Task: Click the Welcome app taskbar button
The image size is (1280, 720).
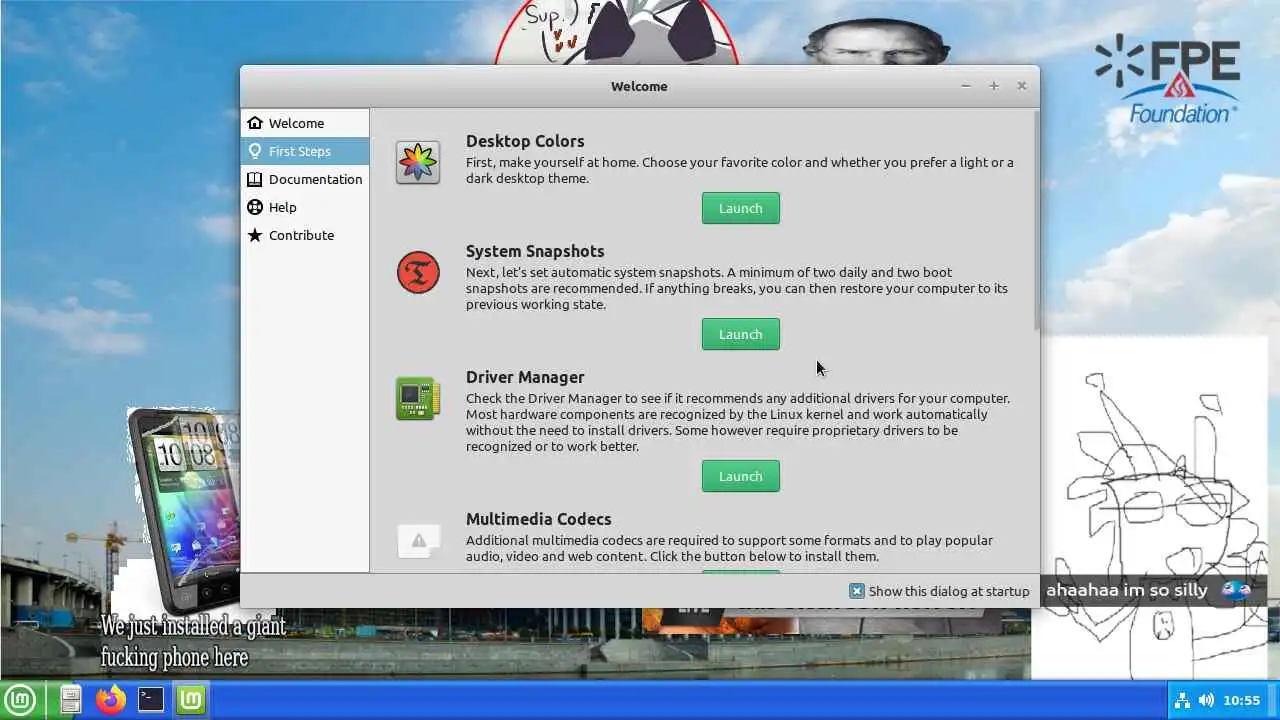Action: tap(191, 700)
